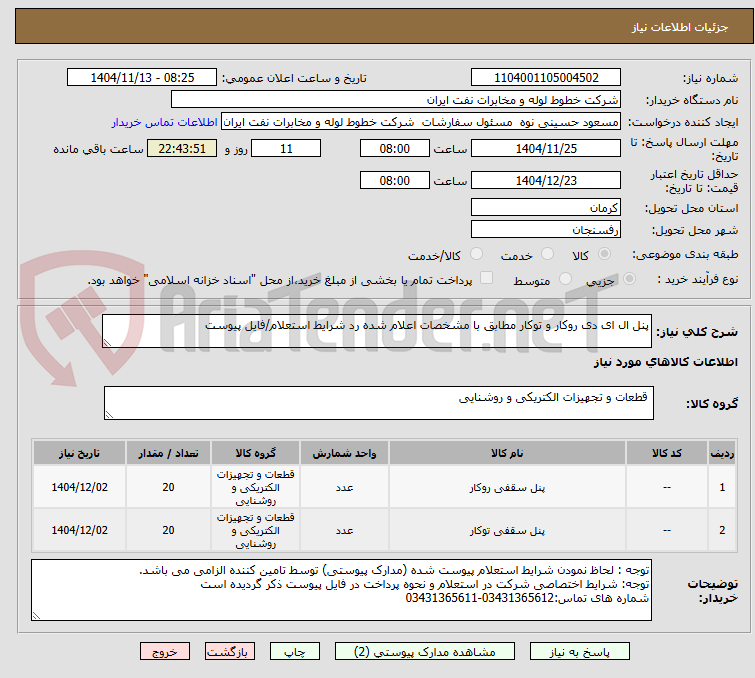The height and width of the screenshot is (678, 755).
Task: Click the announcement date field 1404/11/13 - 08:25
Action: pyautogui.click(x=142, y=78)
